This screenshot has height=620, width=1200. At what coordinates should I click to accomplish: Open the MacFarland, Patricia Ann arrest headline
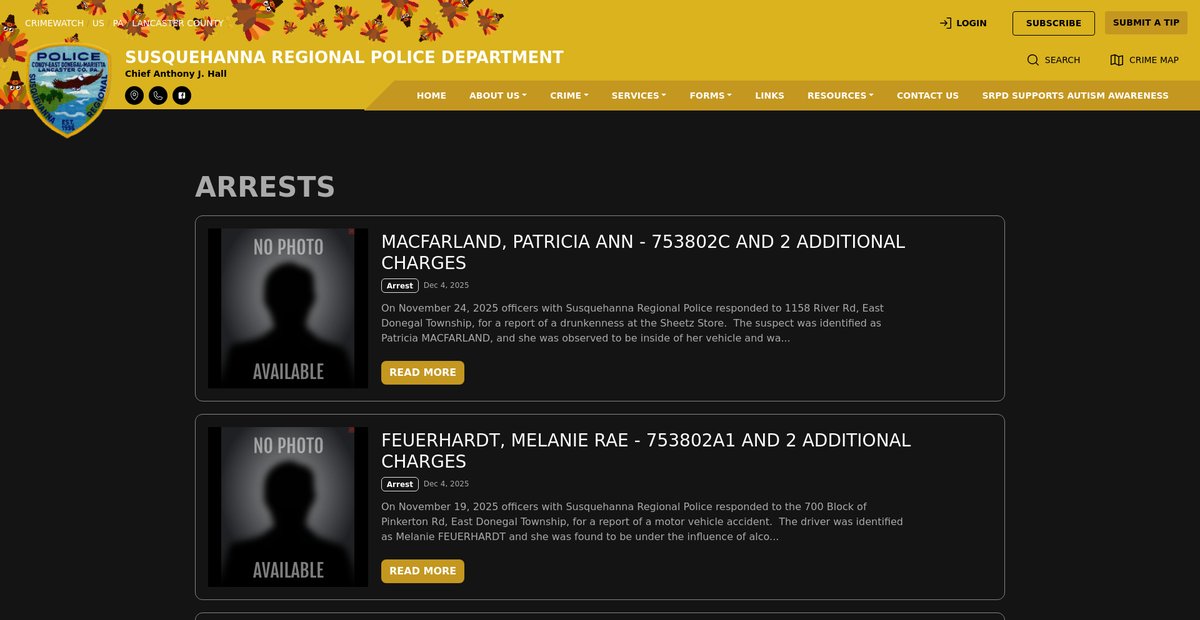[x=643, y=252]
